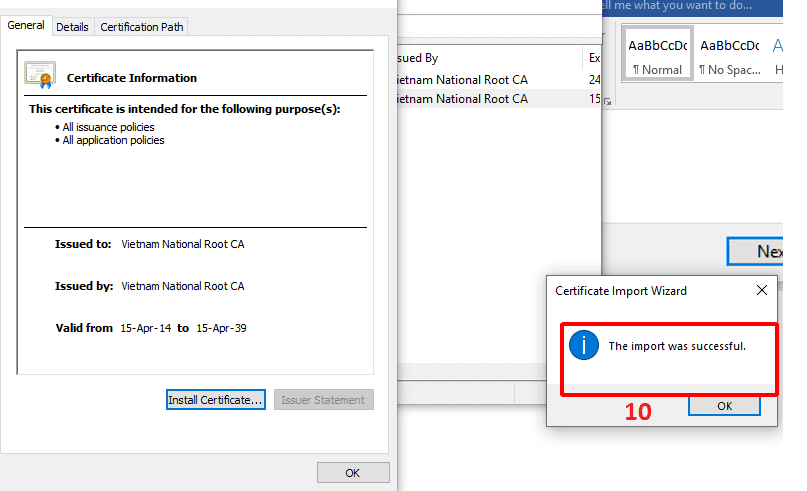This screenshot has width=807, height=491.
Task: Close the Certificate Import Wizard dialog
Action: 762,291
